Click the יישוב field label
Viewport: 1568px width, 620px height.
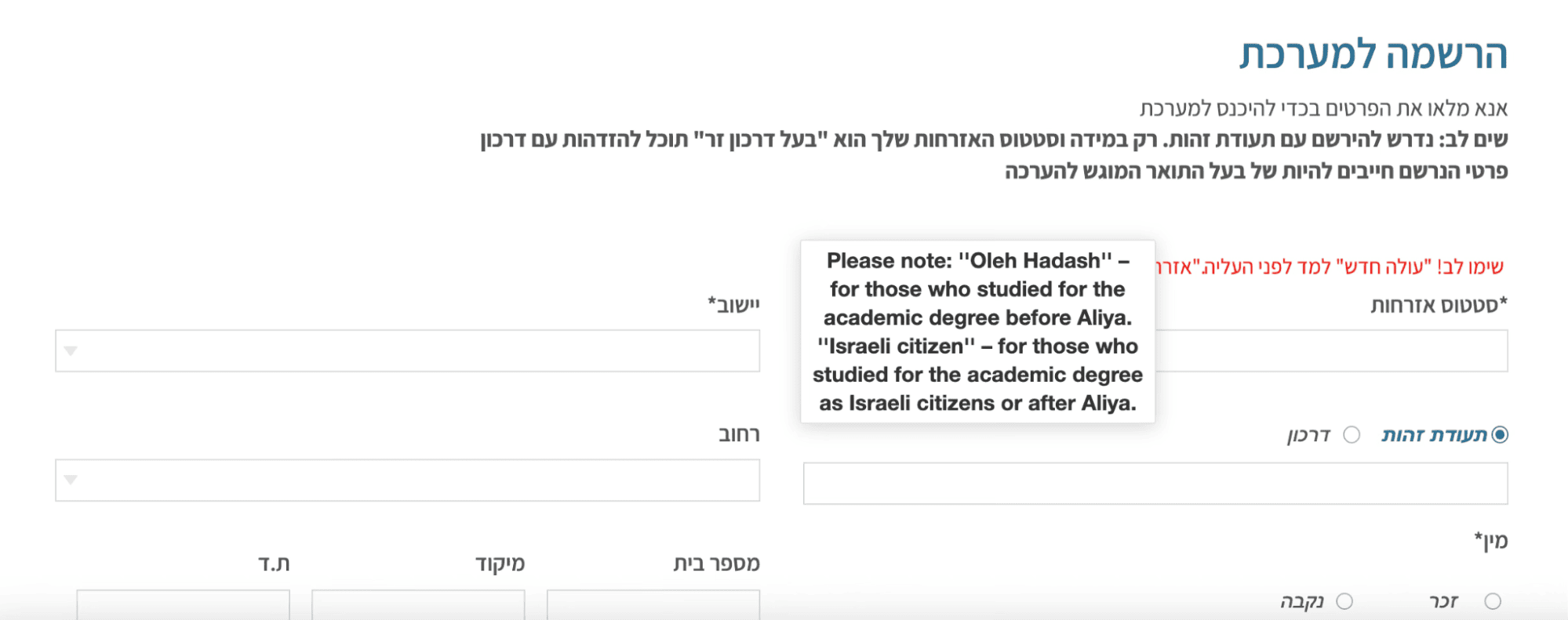pos(733,304)
